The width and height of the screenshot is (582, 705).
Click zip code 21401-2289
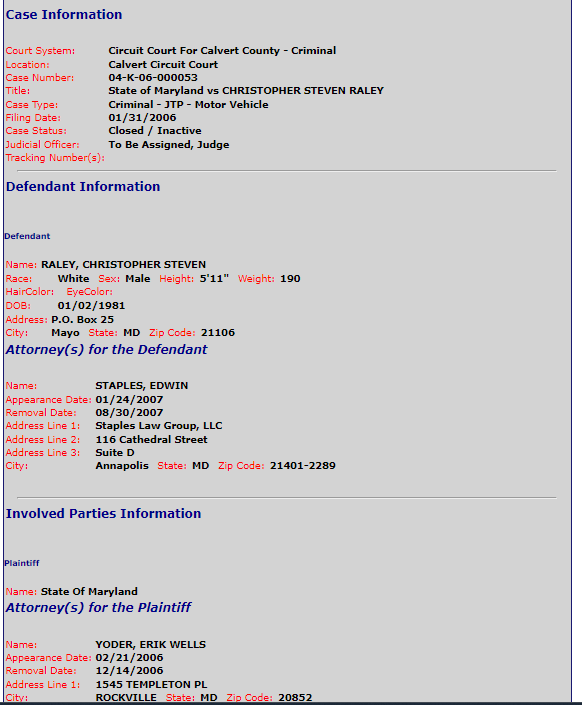(x=303, y=465)
